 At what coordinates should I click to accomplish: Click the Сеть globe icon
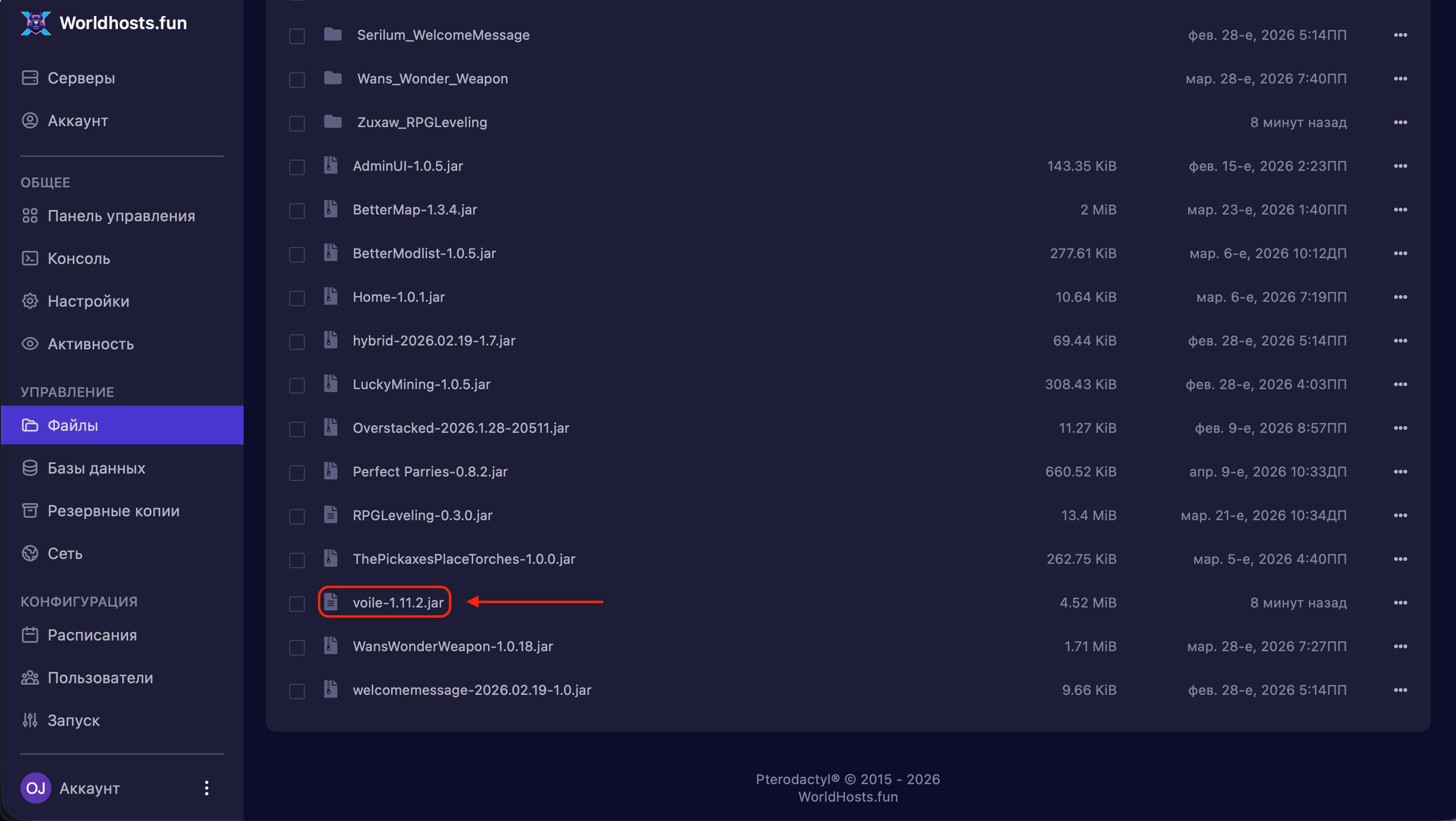(30, 553)
